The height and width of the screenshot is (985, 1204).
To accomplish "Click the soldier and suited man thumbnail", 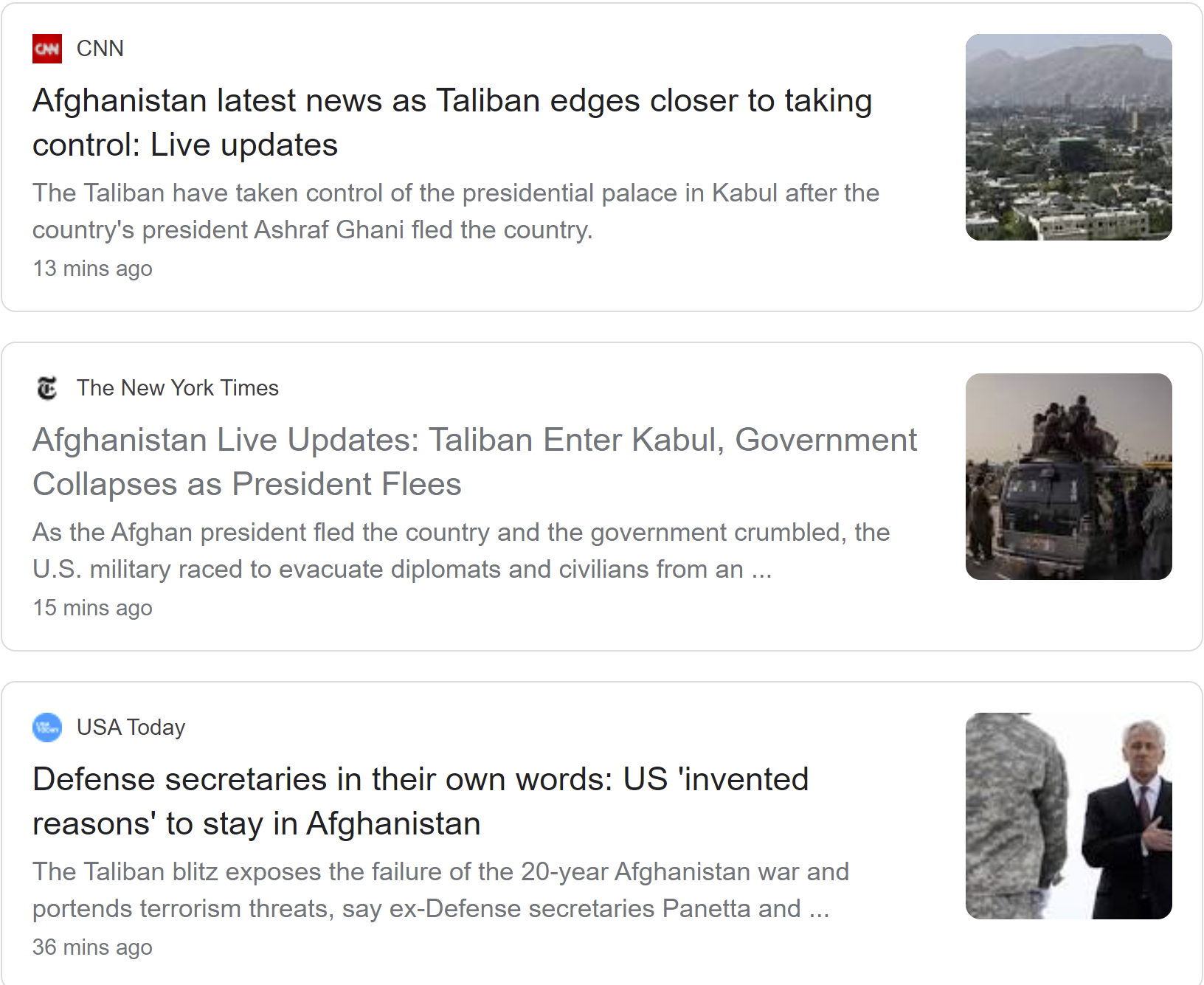I will [x=1069, y=816].
